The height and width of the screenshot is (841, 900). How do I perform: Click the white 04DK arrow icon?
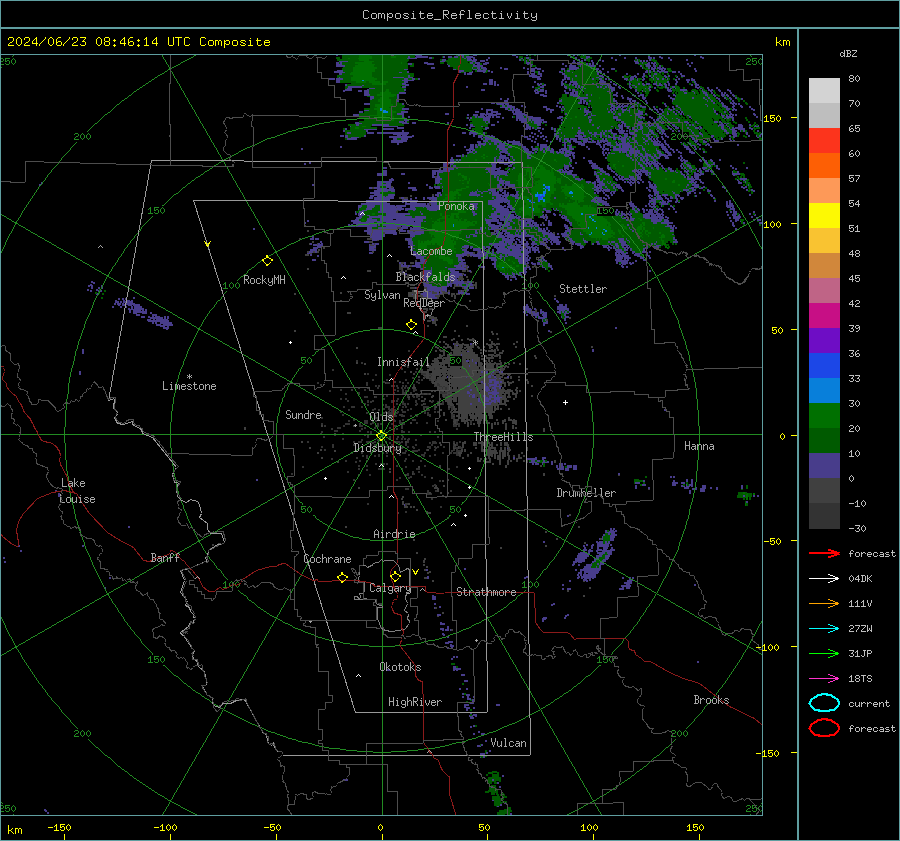point(824,578)
